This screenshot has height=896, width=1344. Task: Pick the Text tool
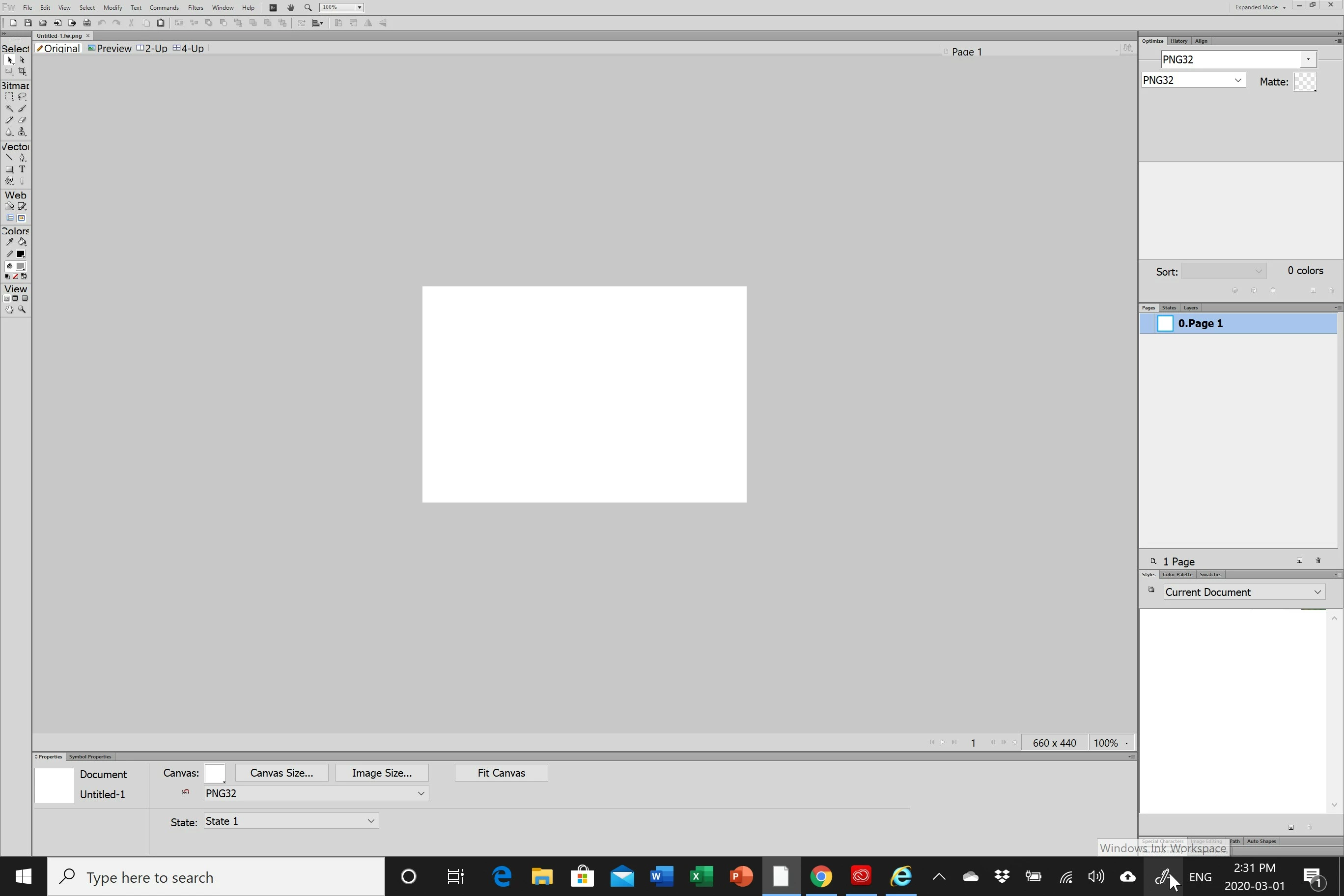(x=22, y=169)
